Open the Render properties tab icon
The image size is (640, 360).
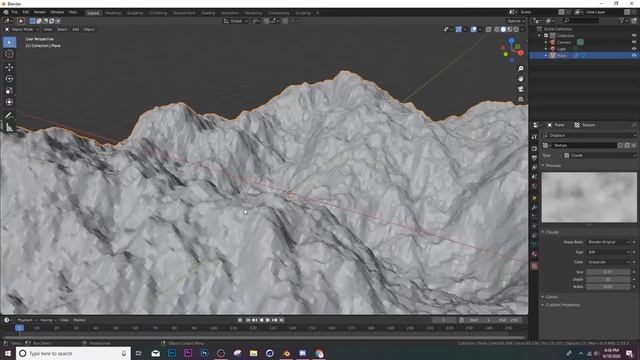pyautogui.click(x=534, y=149)
